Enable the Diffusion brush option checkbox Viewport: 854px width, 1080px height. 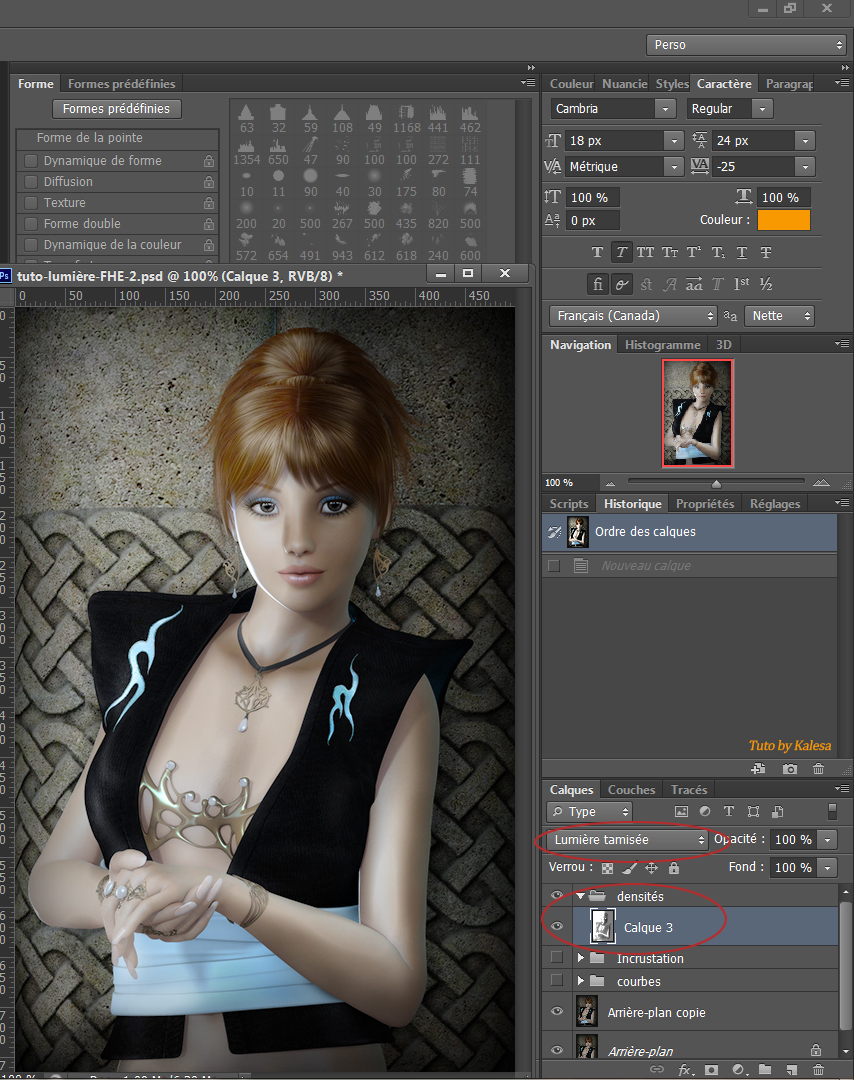click(31, 182)
